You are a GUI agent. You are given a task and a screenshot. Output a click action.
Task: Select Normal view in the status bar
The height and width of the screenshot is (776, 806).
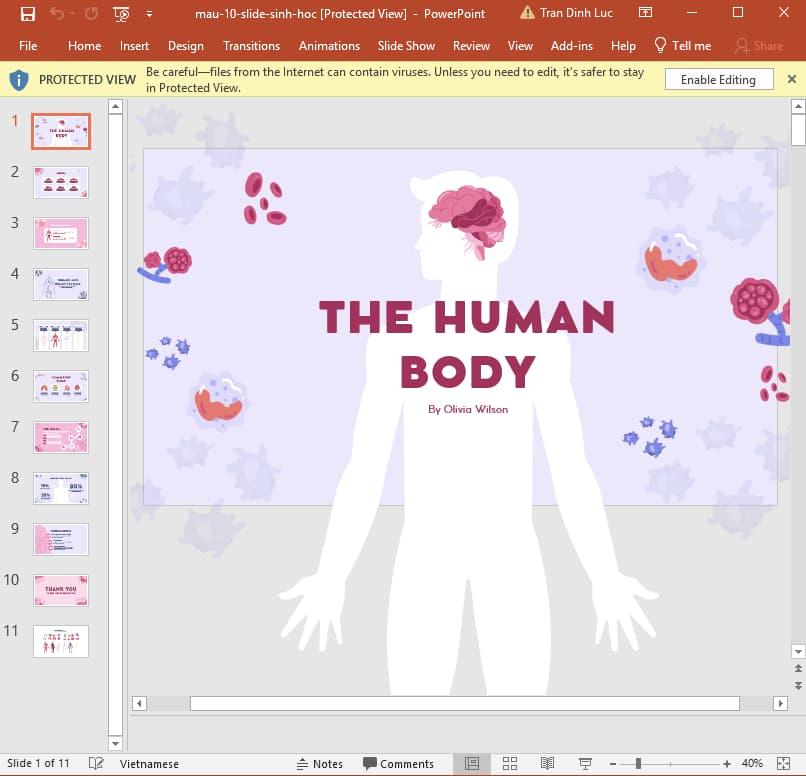point(472,763)
